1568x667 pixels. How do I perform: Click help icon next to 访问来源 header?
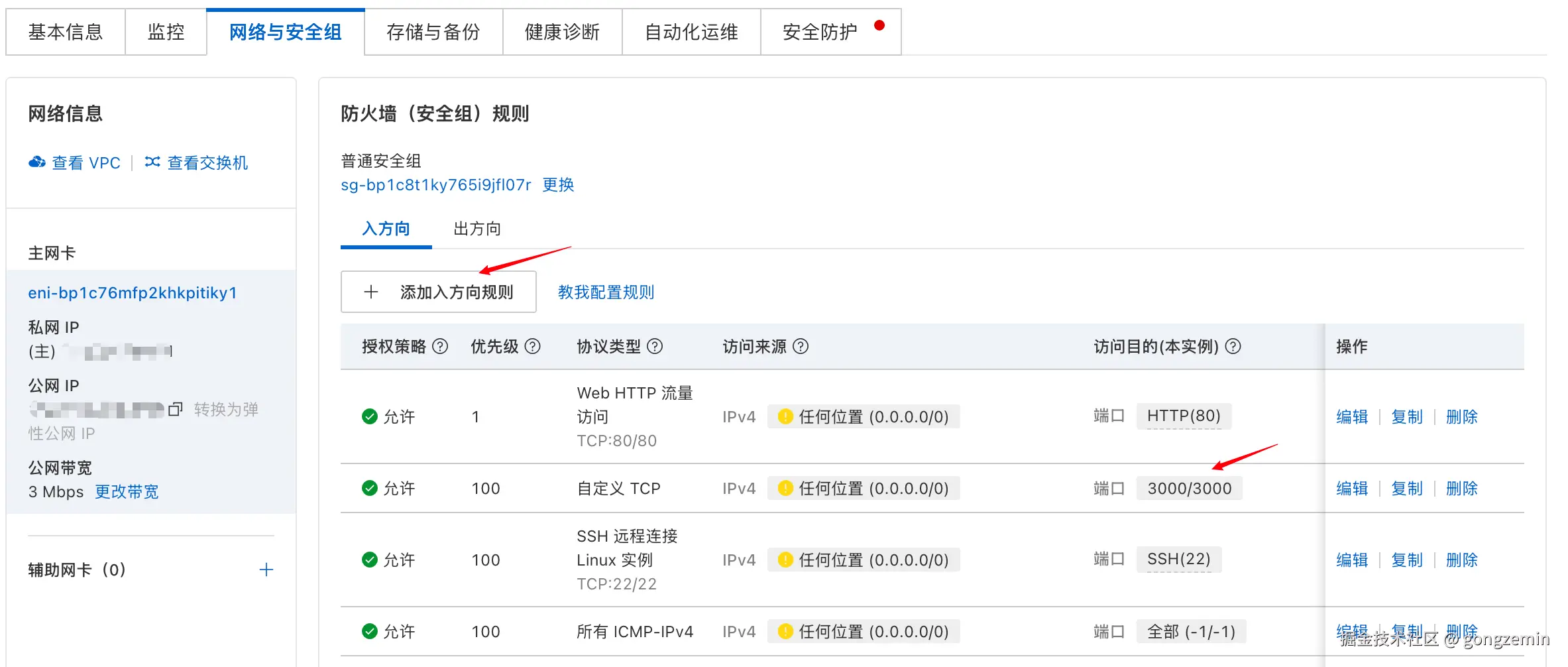(x=801, y=346)
